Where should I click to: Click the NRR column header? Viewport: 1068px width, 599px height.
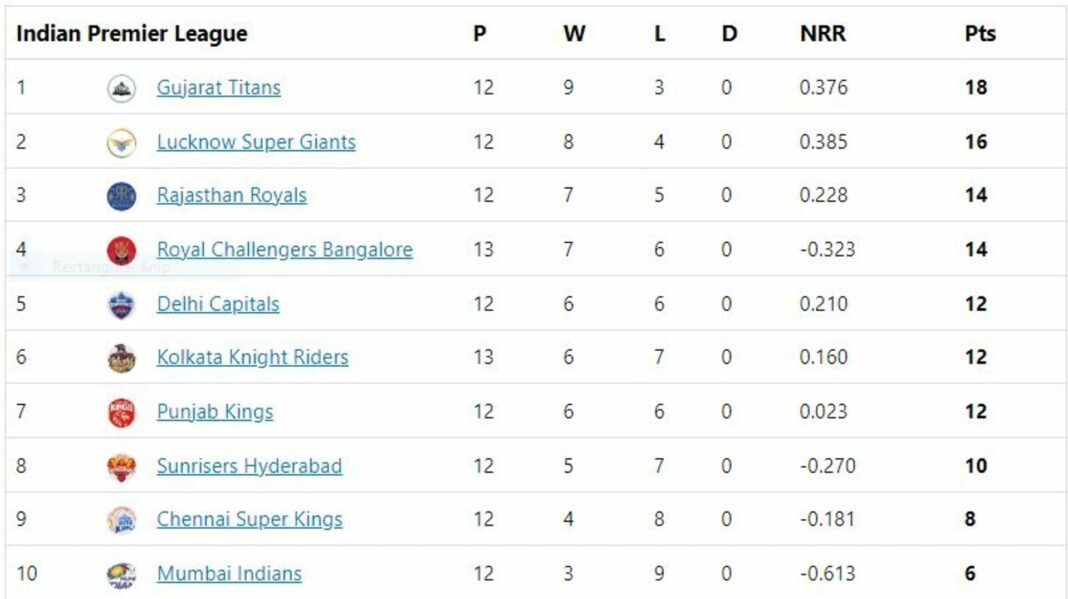[x=823, y=33]
